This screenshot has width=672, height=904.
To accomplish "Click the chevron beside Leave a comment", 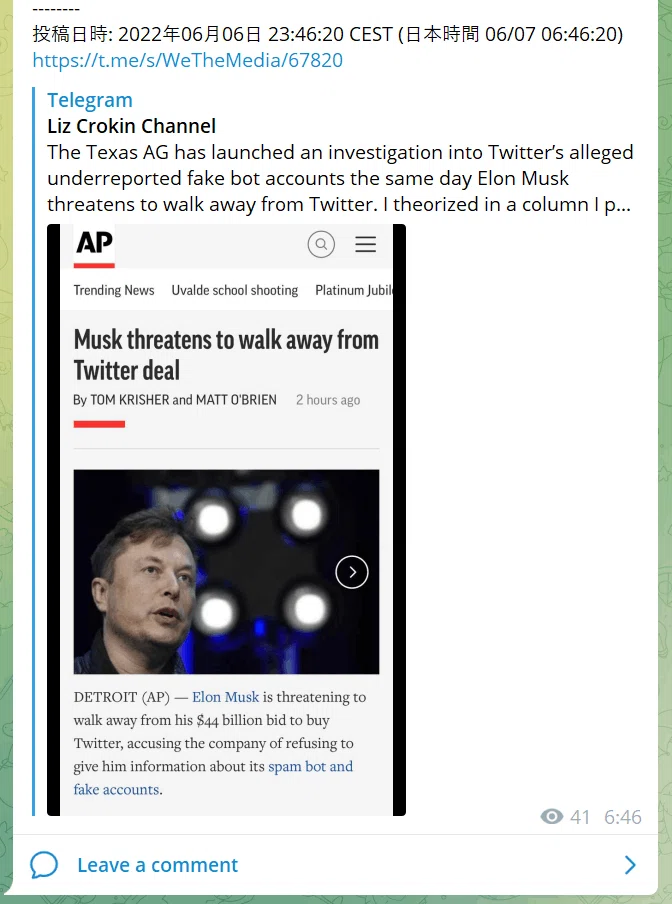I will (x=630, y=865).
